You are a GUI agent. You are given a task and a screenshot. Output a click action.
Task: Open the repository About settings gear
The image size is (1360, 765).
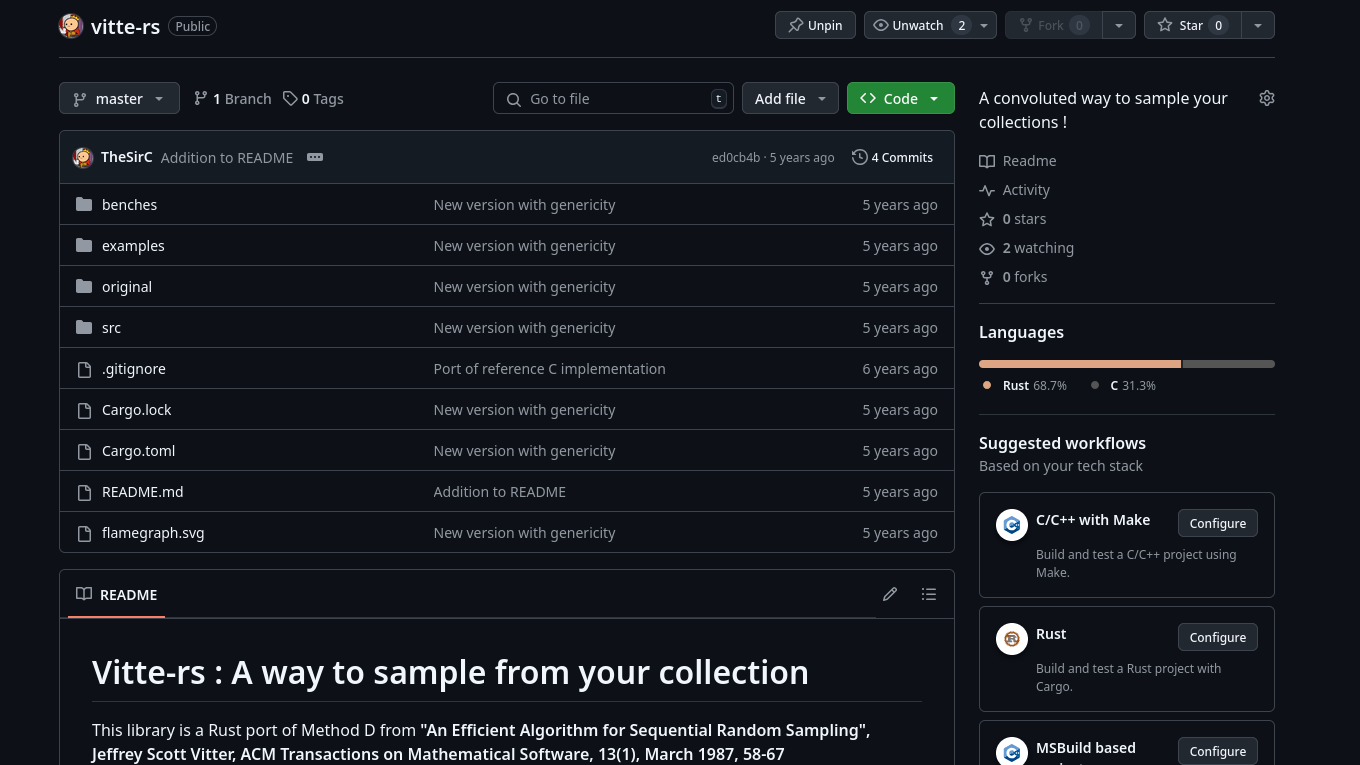click(x=1267, y=98)
